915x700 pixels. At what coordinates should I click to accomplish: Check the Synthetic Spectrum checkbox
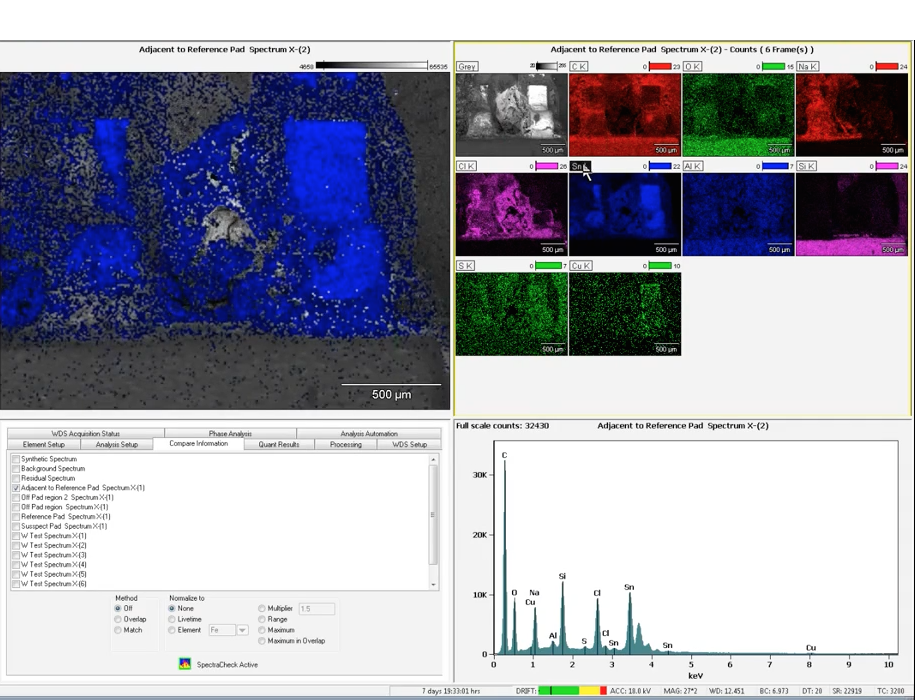(x=16, y=459)
